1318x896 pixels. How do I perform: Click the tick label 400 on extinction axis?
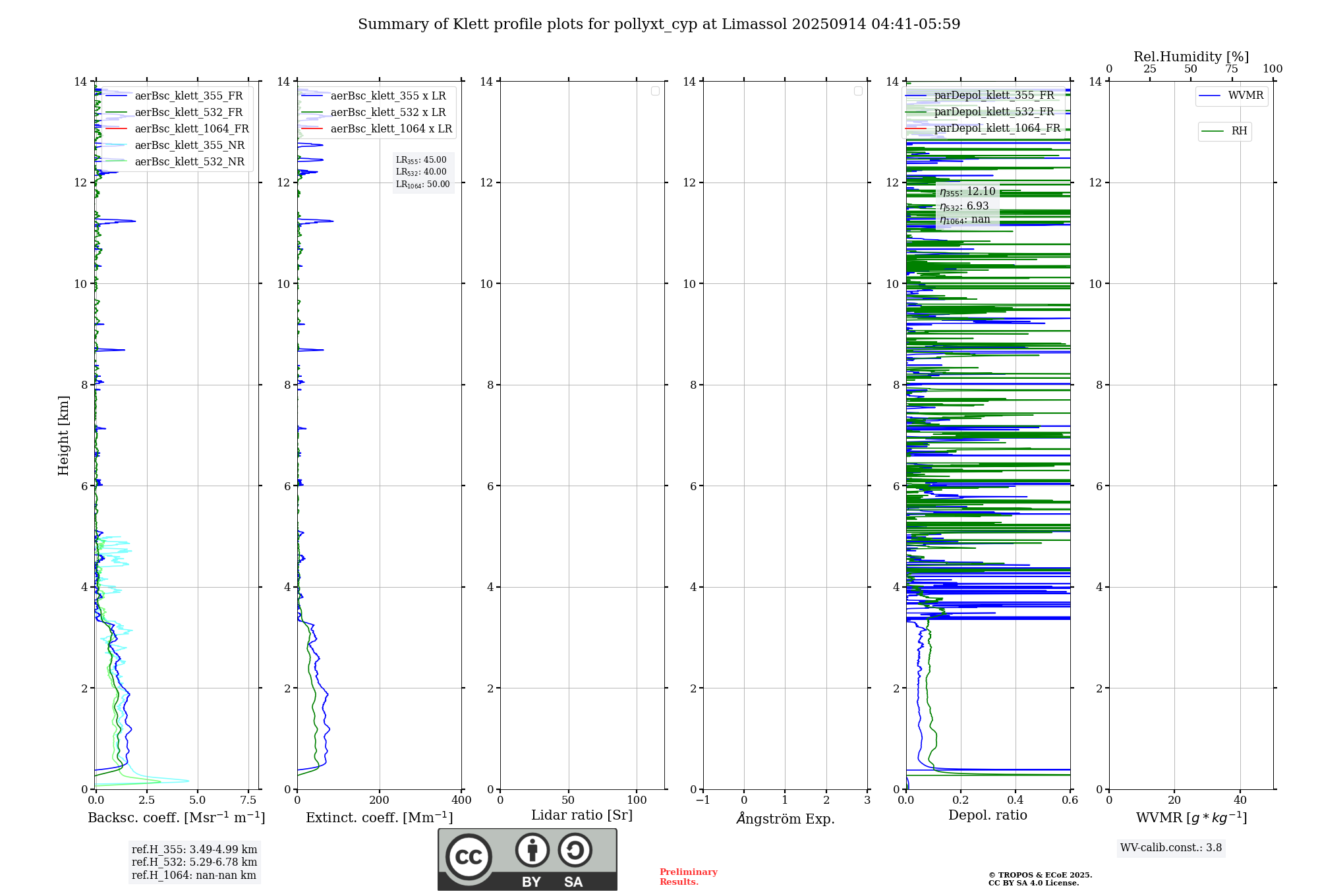click(462, 800)
